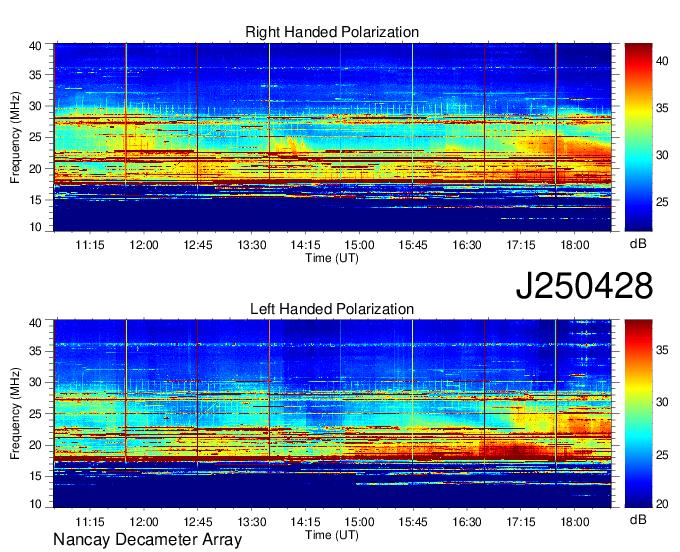Click the 14:15 time tick of Left Handed plot

pyautogui.click(x=305, y=522)
